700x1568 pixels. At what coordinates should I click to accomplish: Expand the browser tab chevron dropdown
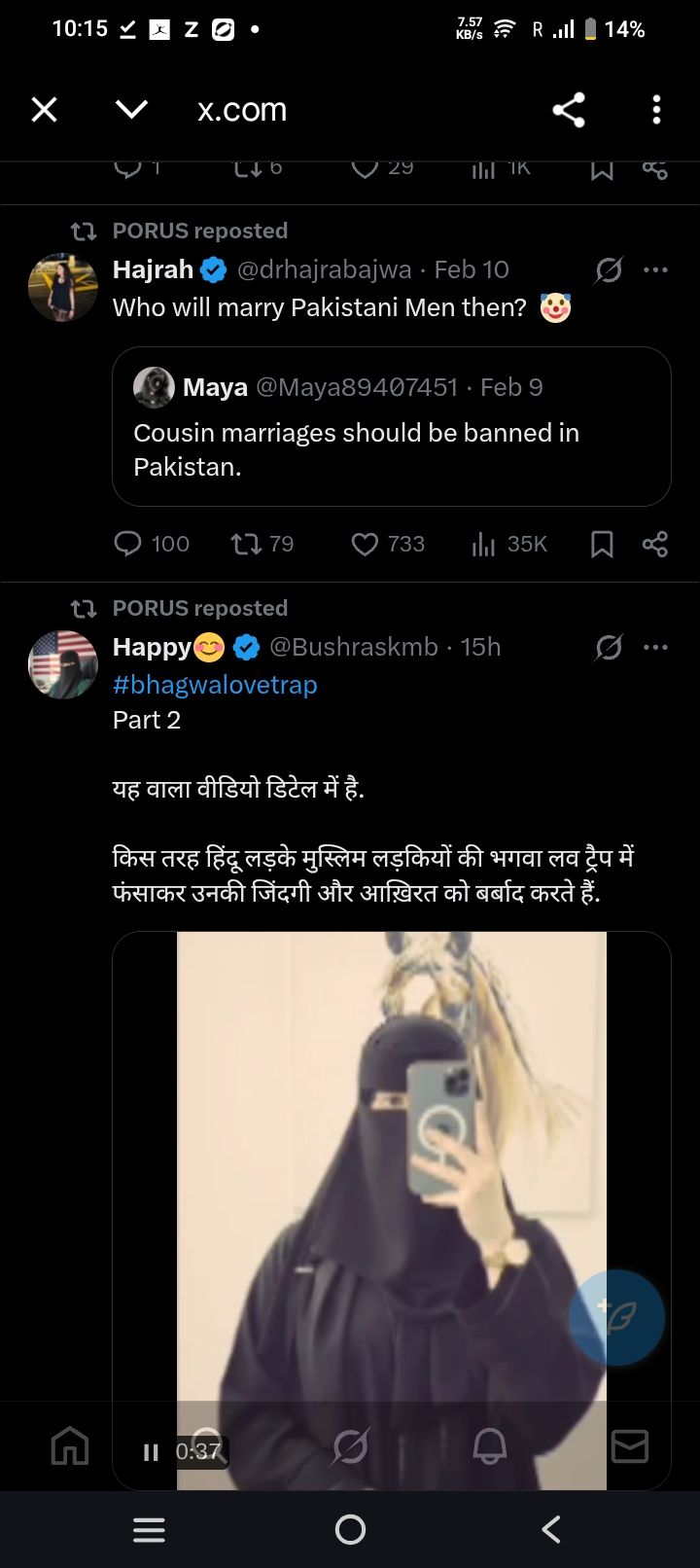click(x=131, y=109)
